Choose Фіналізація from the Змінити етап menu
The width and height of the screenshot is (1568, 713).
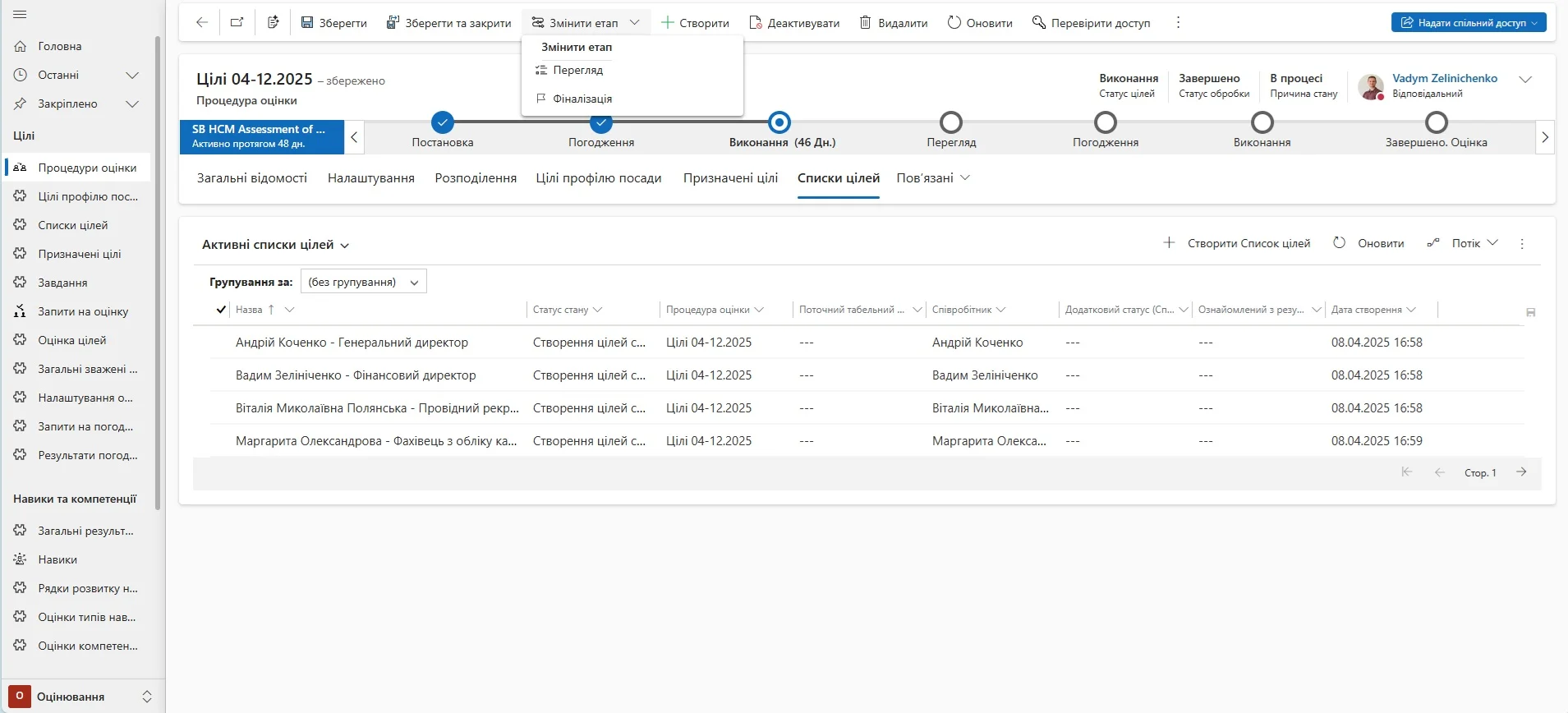[x=582, y=99]
